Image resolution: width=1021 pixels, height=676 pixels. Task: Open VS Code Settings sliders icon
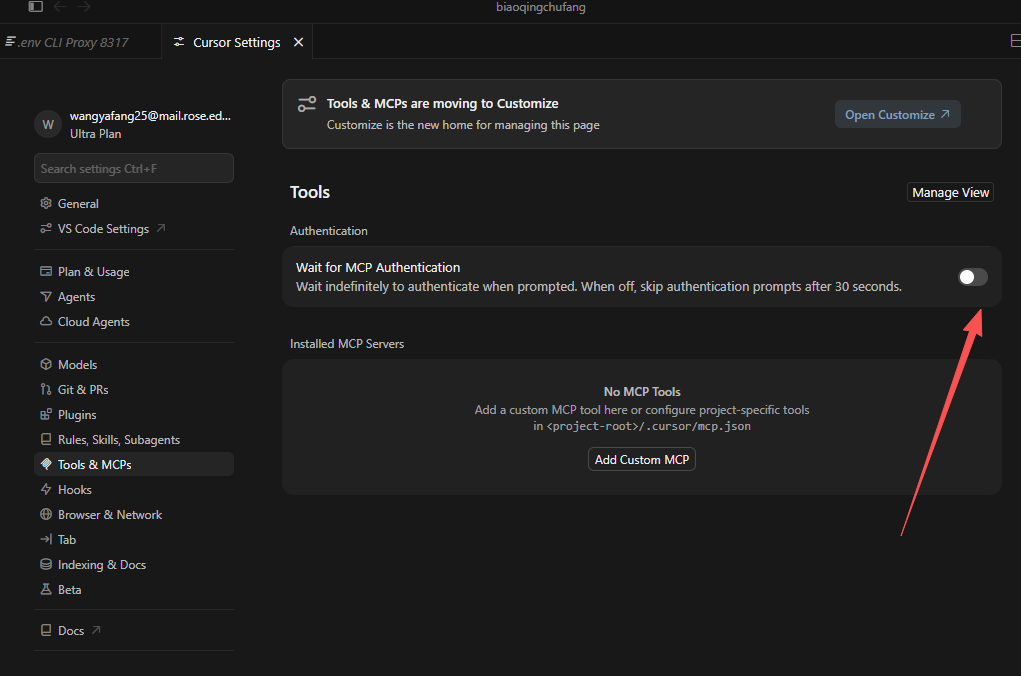[46, 229]
